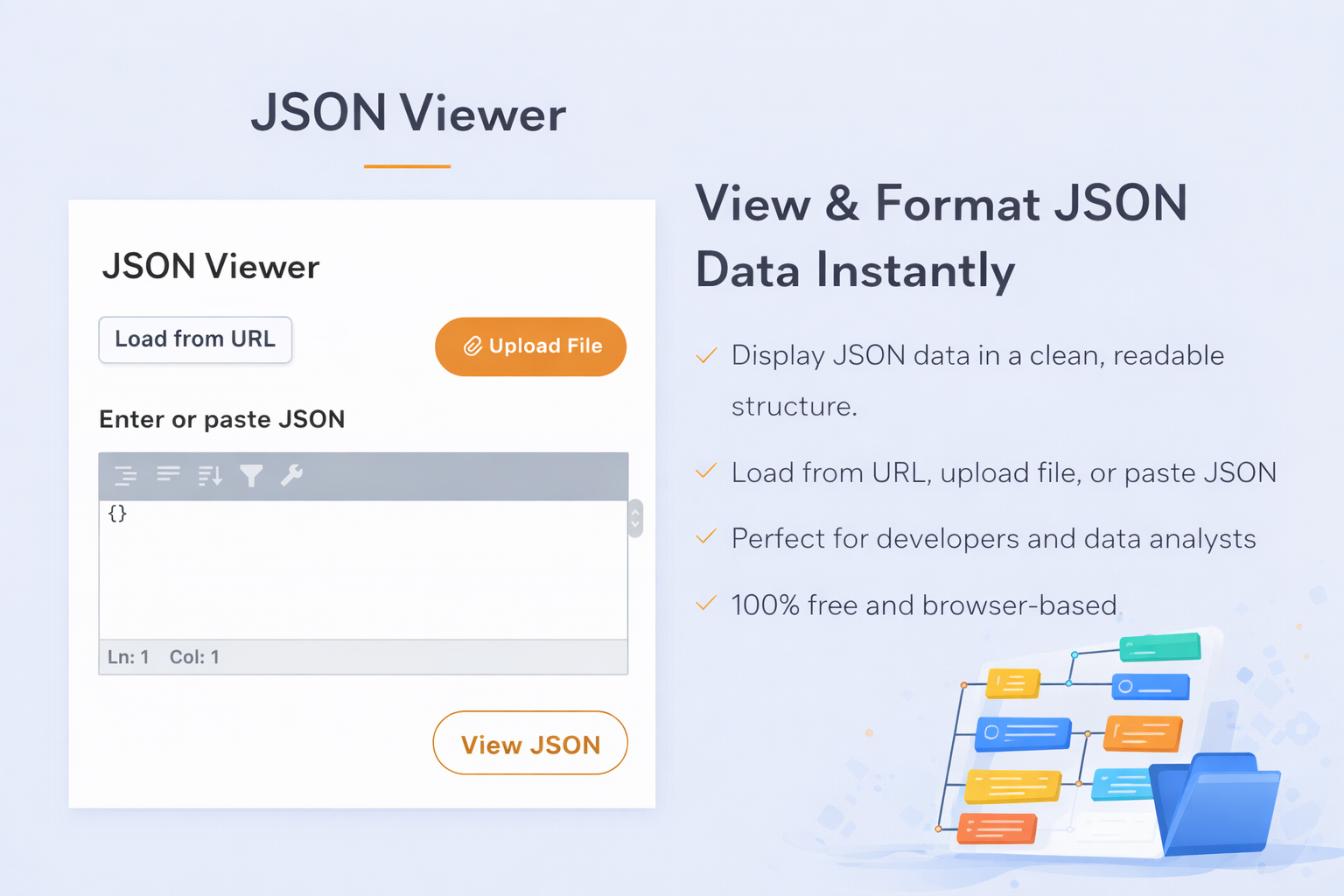Viewport: 1344px width, 896px height.
Task: Click the empty braces in the editor
Action: (117, 514)
